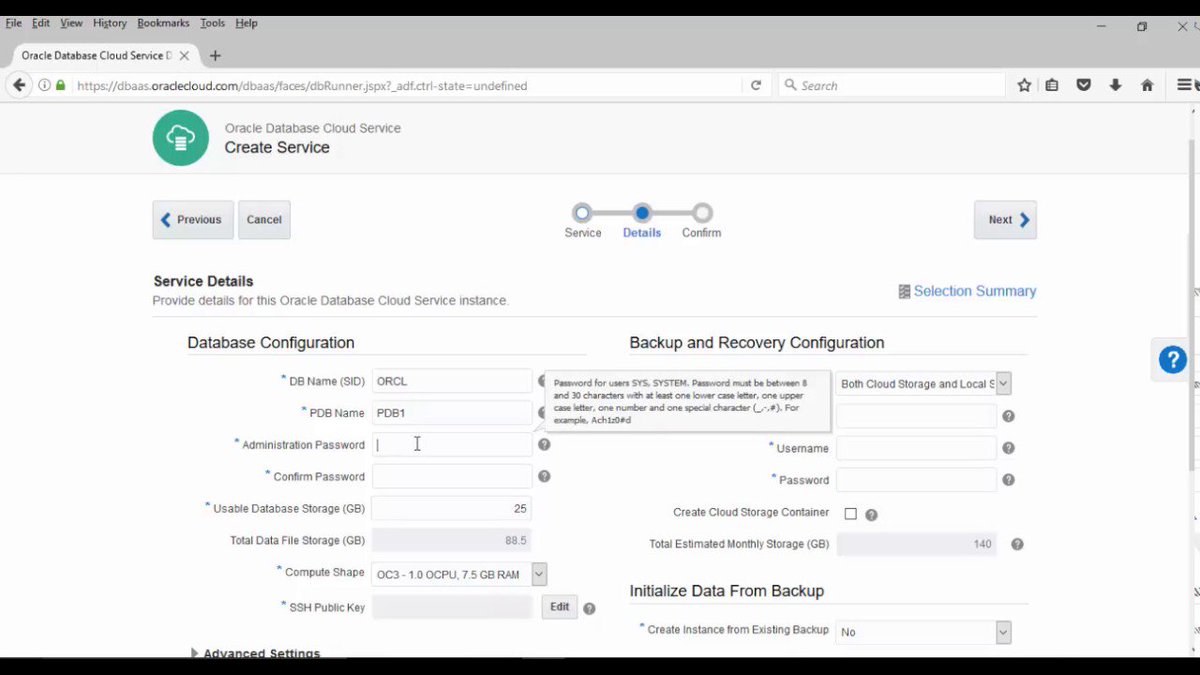
Task: Open Backup Destination dropdown
Action: point(1003,383)
